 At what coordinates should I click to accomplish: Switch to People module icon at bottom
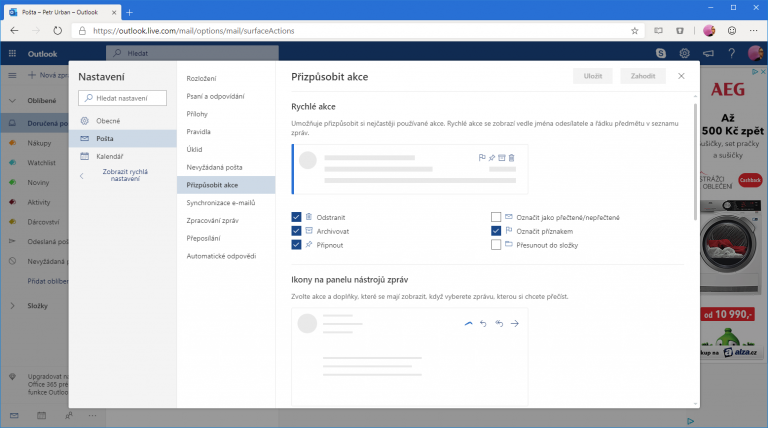pyautogui.click(x=69, y=416)
